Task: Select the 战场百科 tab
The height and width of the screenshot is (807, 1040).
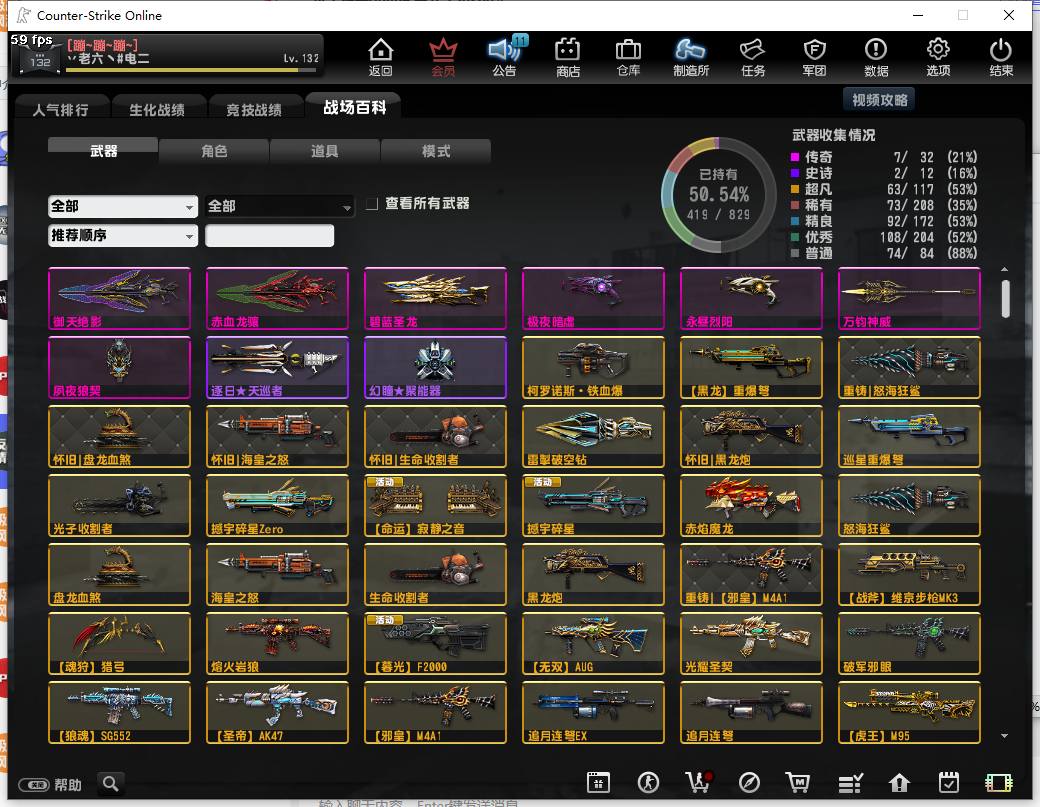Action: tap(354, 107)
